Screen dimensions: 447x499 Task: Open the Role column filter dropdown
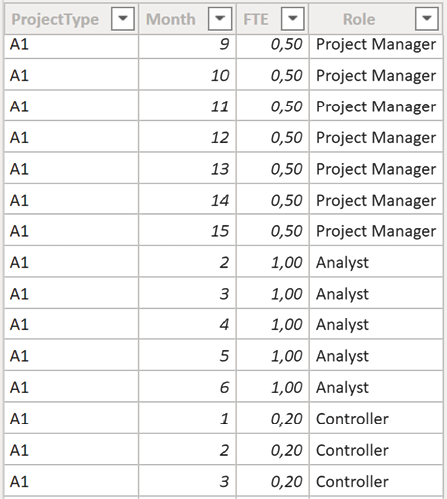427,19
